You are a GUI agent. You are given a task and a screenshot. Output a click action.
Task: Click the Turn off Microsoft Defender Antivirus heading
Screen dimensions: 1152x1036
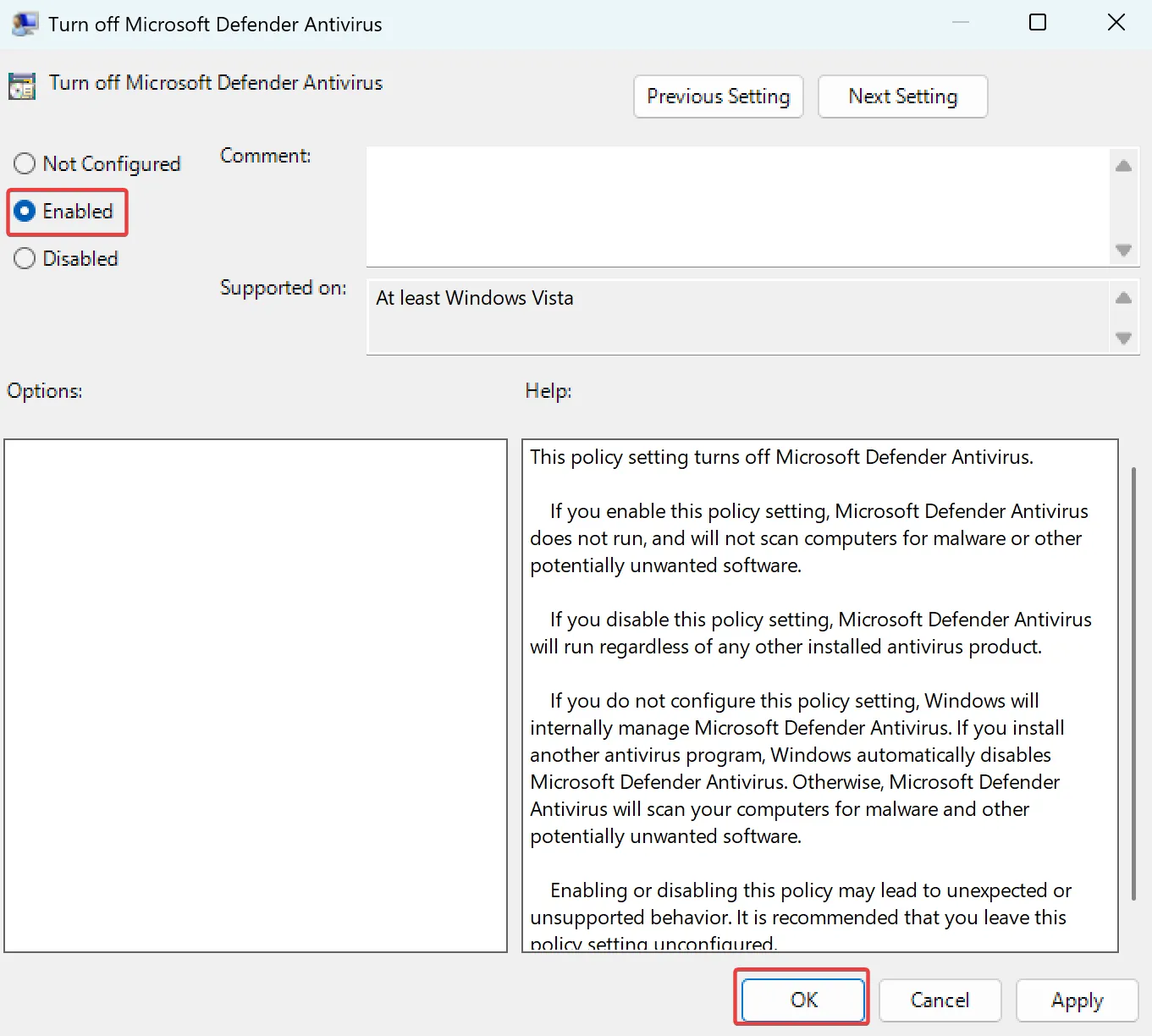(216, 83)
